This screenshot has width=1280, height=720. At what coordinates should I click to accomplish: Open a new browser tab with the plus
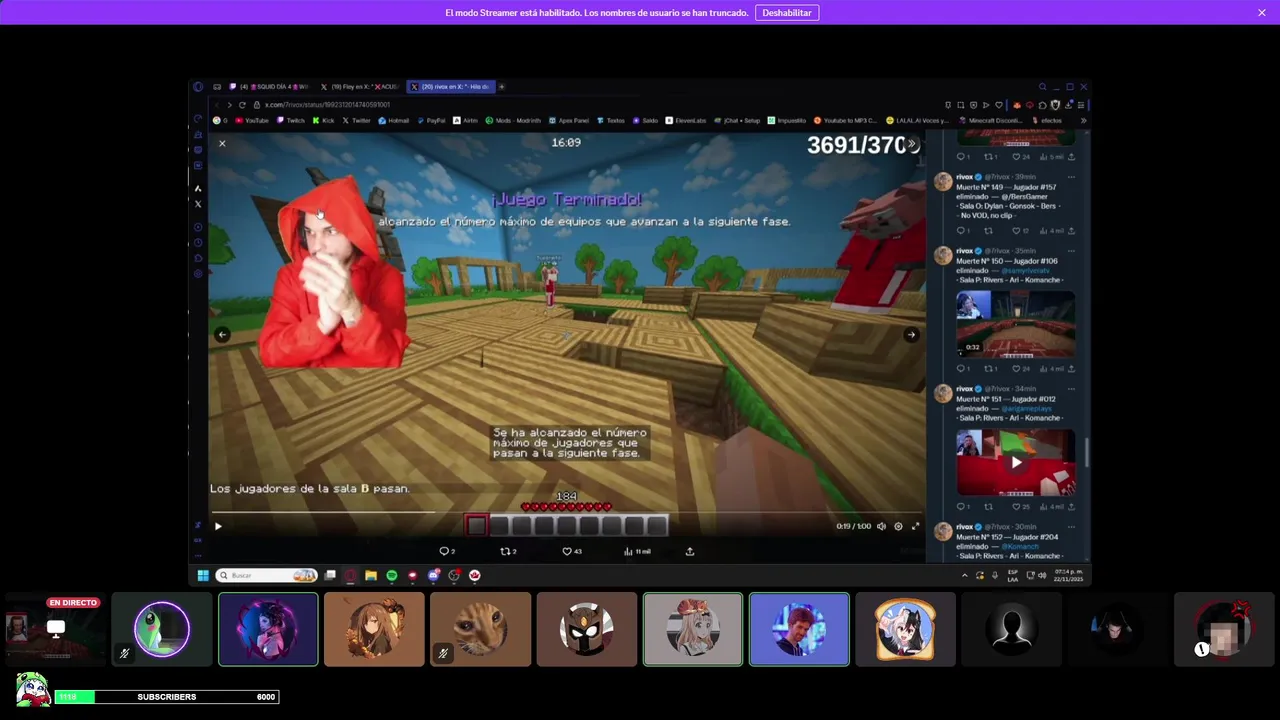point(502,87)
